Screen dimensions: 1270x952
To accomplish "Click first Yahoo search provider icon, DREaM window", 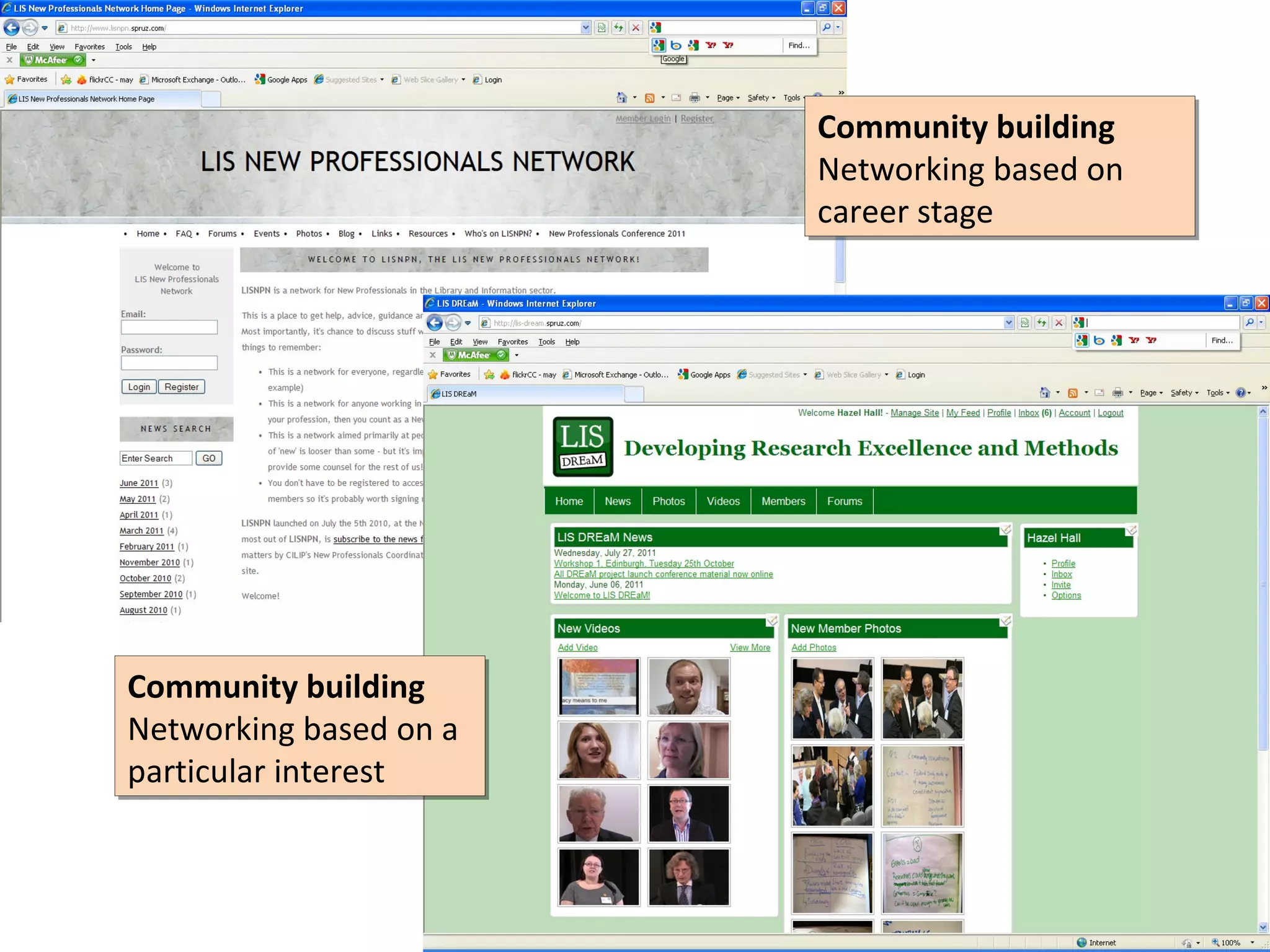I will pyautogui.click(x=1134, y=340).
